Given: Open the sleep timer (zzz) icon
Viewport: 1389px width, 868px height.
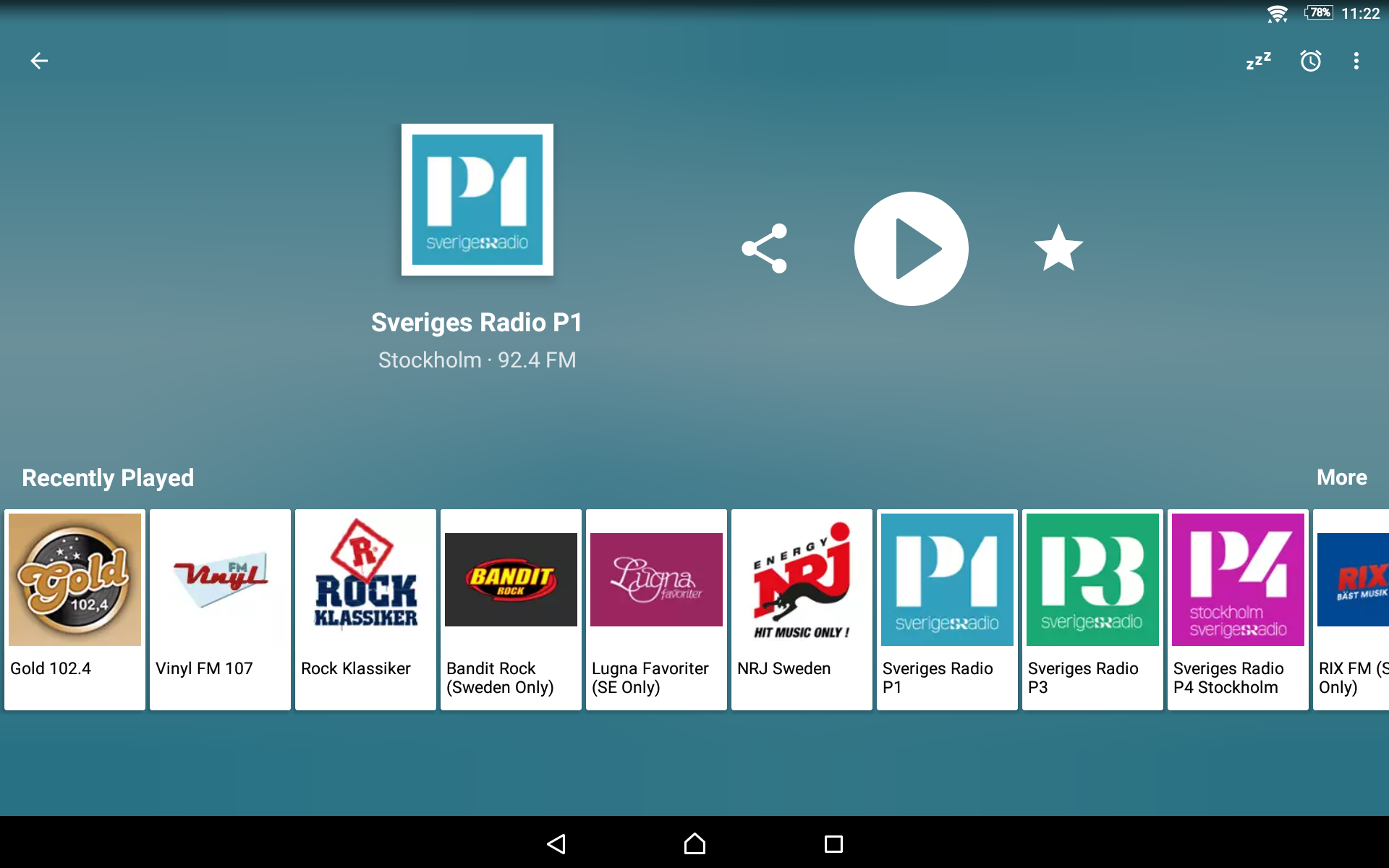Looking at the screenshot, I should coord(1258,61).
